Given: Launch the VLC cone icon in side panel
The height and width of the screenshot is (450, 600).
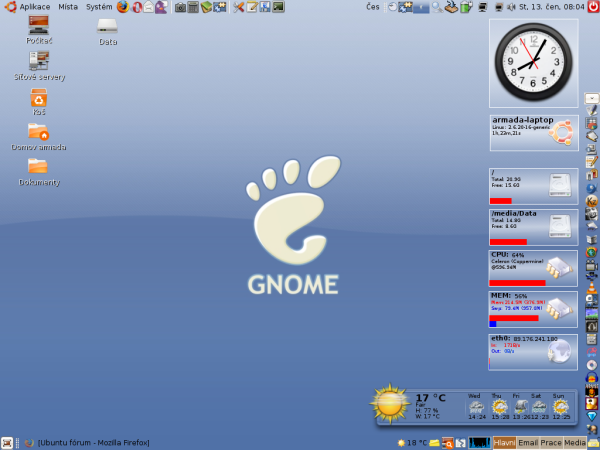Looking at the screenshot, I should (x=592, y=288).
